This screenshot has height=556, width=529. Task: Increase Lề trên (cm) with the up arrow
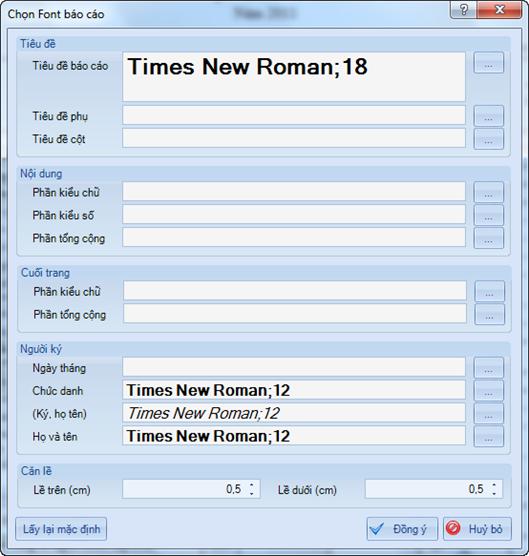click(251, 485)
